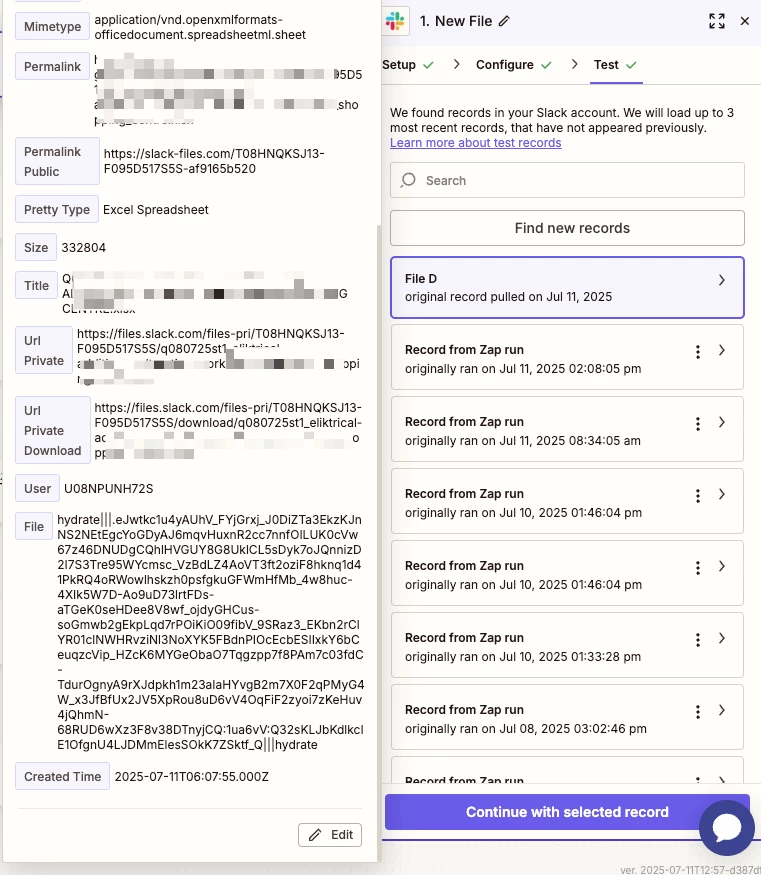Click the Size value 332804

[84, 247]
